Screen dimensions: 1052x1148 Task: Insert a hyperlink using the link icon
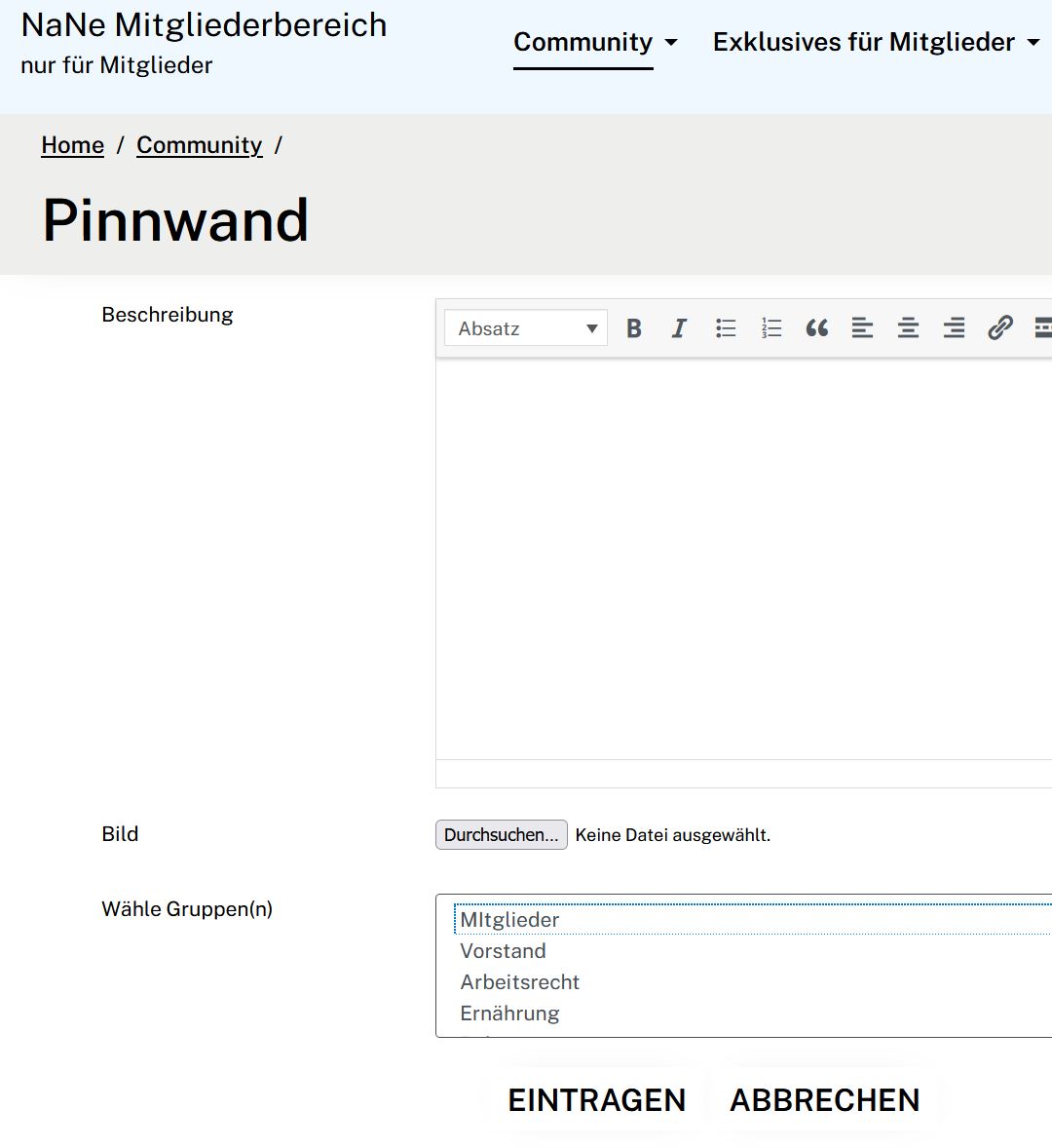[1000, 327]
